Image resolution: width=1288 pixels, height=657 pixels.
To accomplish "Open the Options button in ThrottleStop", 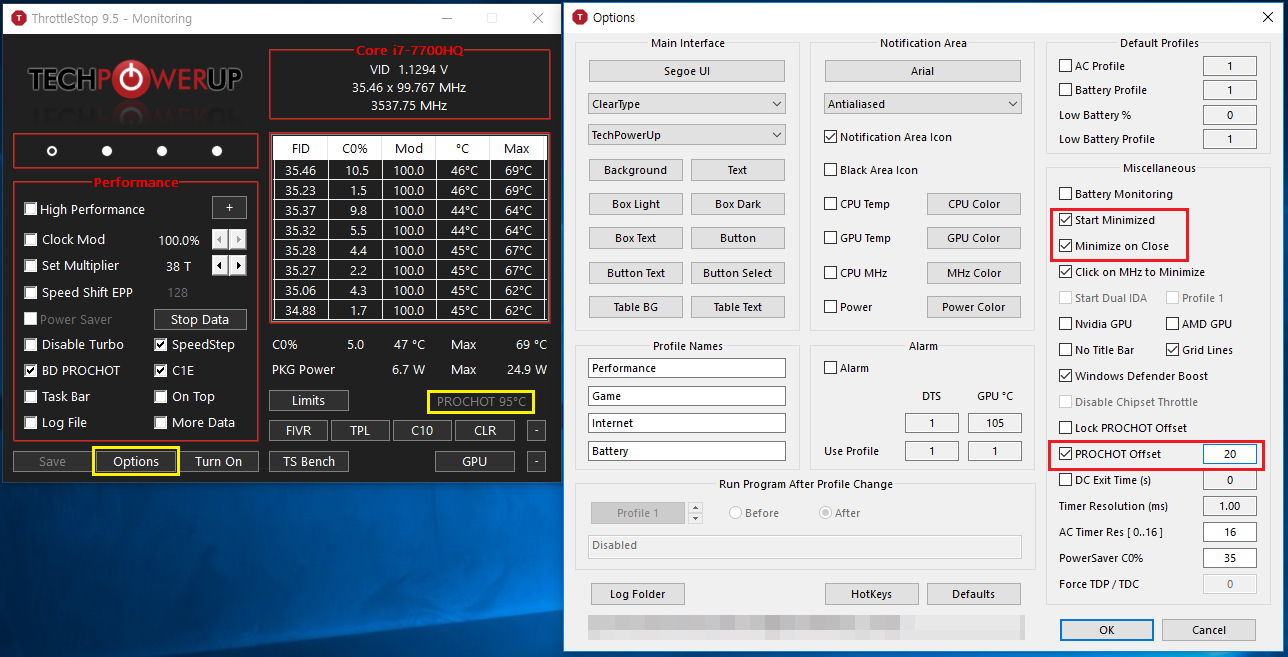I will coord(136,461).
